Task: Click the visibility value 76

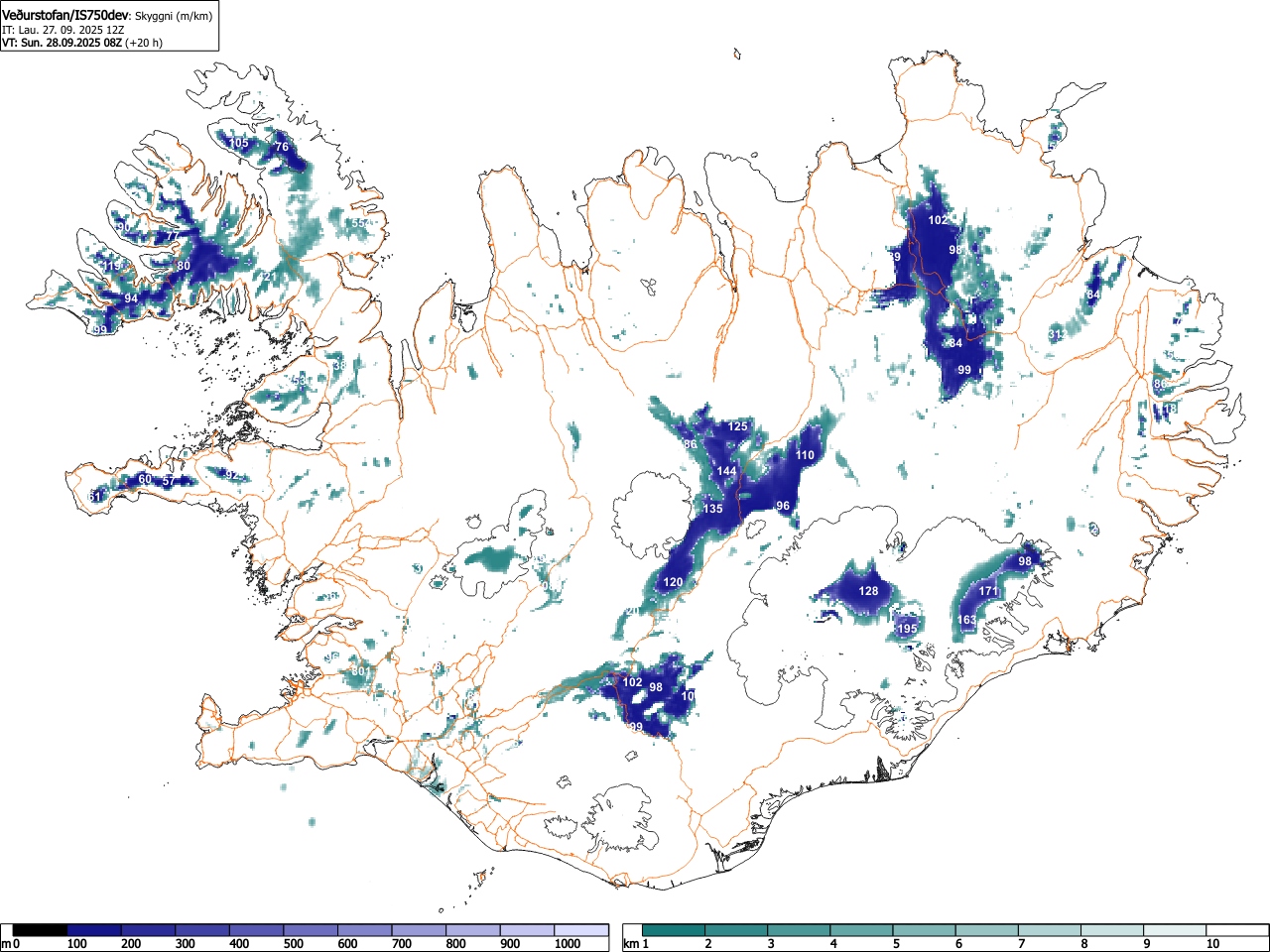Action: click(x=282, y=147)
